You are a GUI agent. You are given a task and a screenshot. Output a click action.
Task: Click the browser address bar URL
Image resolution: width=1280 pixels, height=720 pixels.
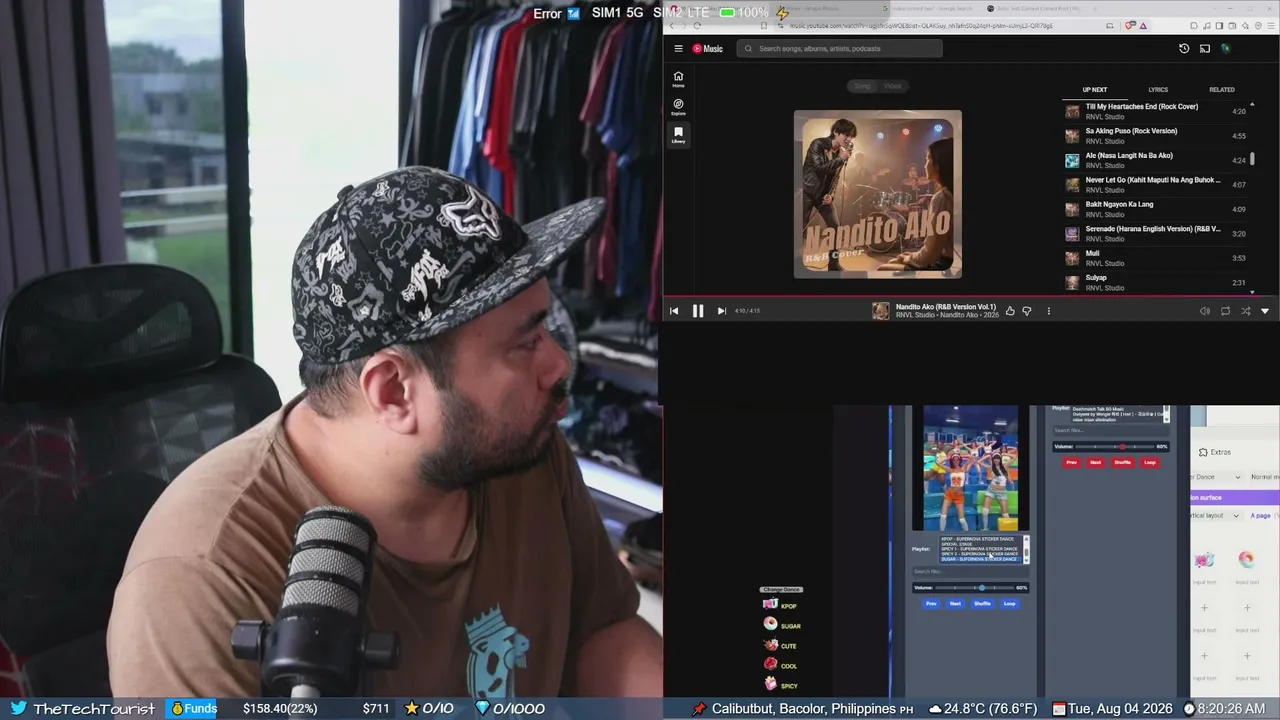tap(920, 26)
